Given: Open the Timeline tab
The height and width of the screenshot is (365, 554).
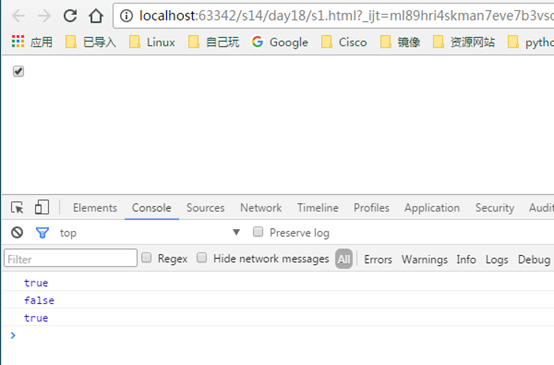Looking at the screenshot, I should (x=318, y=208).
